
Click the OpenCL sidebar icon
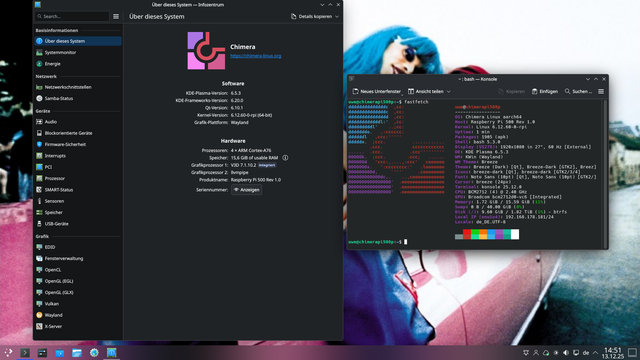(39, 270)
